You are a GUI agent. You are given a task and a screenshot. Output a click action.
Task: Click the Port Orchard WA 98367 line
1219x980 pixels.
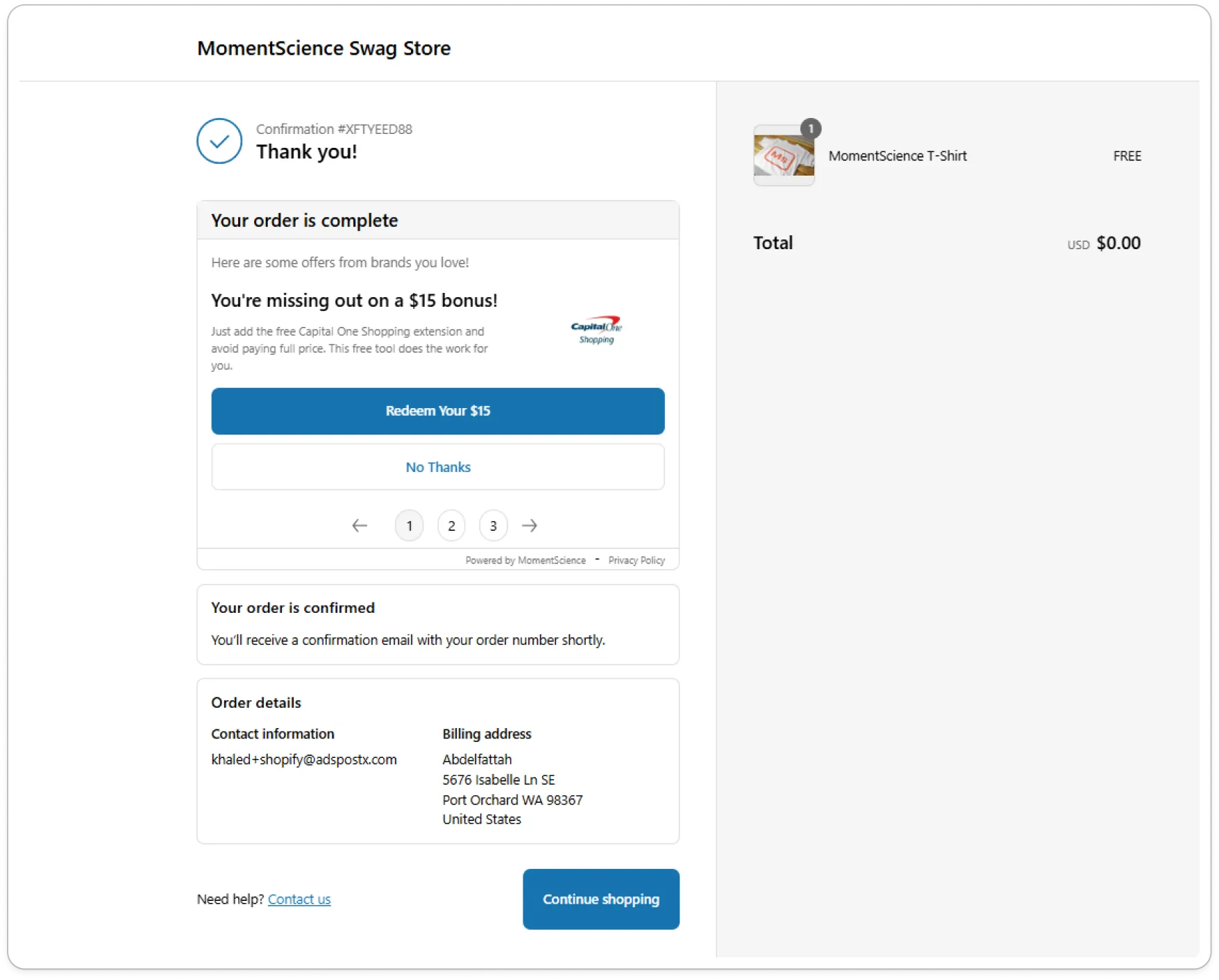(512, 800)
